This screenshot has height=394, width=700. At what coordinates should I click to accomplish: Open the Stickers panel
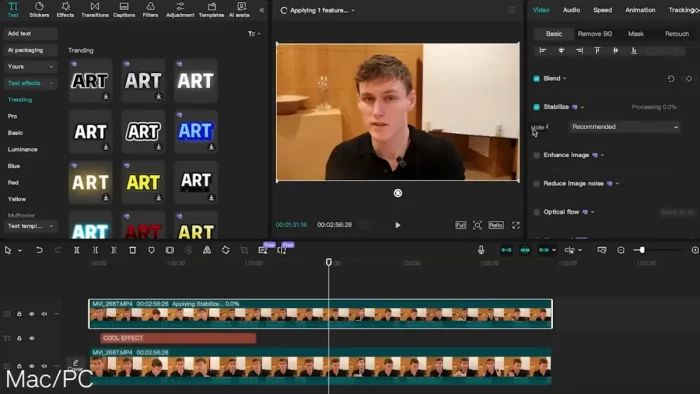tap(39, 10)
